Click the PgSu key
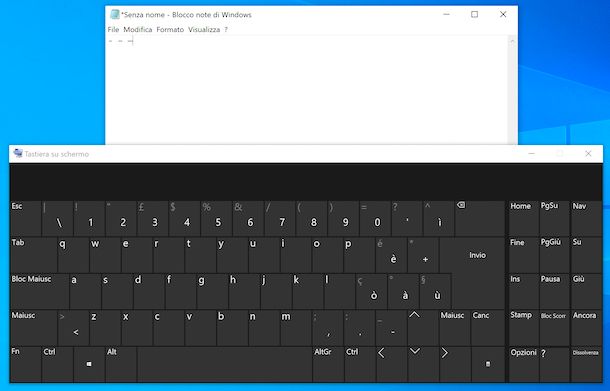The width and height of the screenshot is (610, 391). (554, 218)
